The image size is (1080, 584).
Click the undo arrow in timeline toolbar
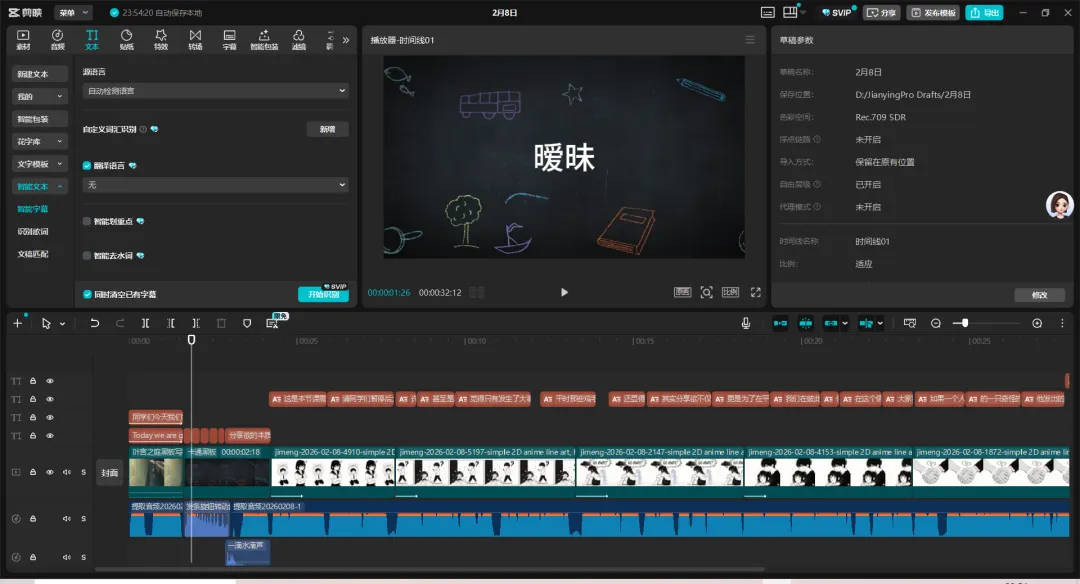coord(94,323)
